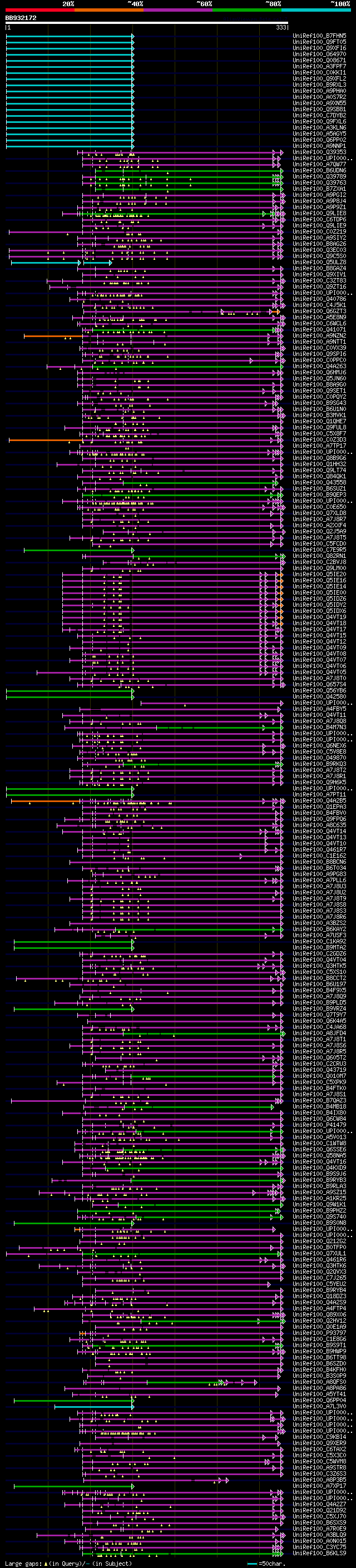Select hit label UniRef100_Q6GZT3
356x1568 pixels.
tap(319, 311)
